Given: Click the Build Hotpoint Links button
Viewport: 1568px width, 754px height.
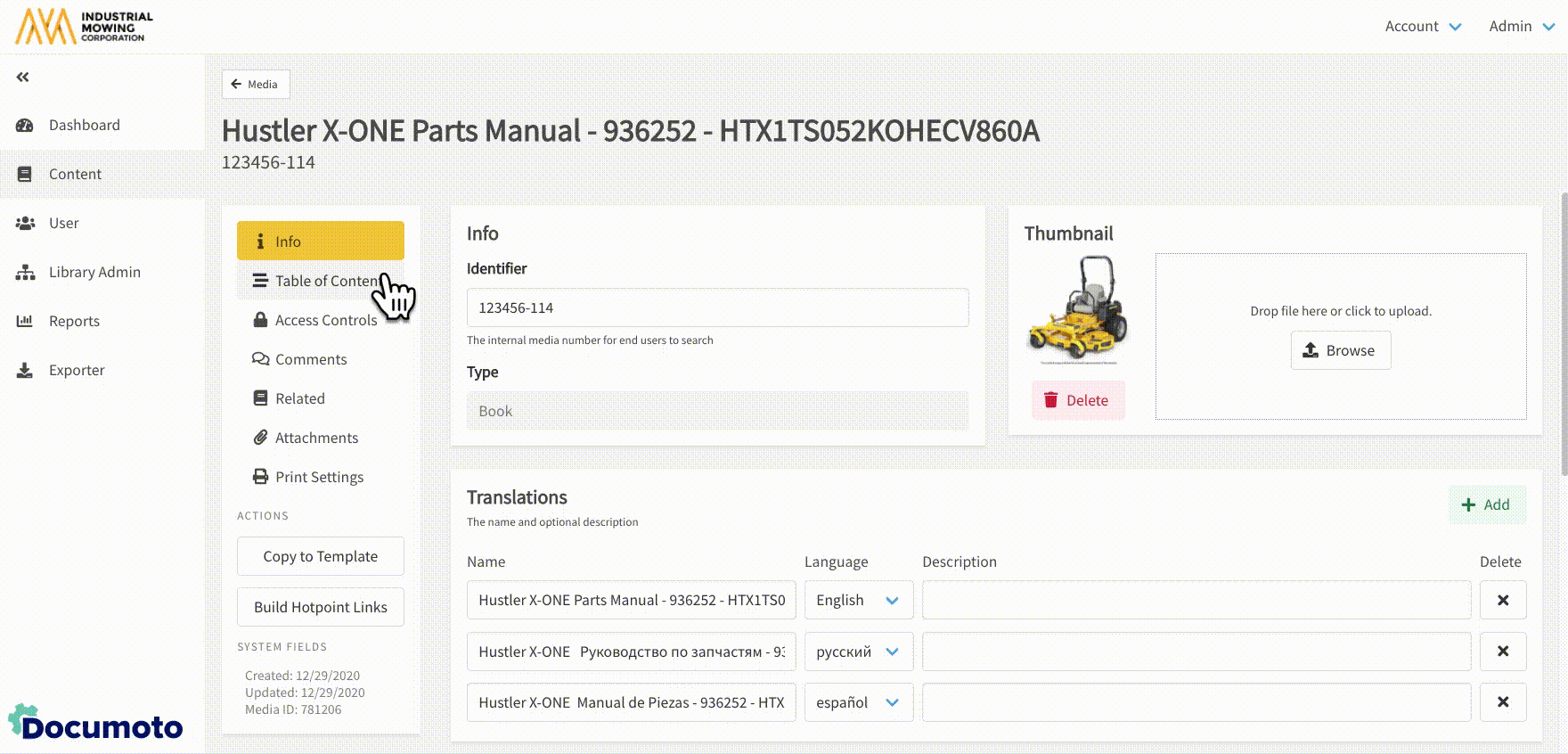Looking at the screenshot, I should pos(320,607).
